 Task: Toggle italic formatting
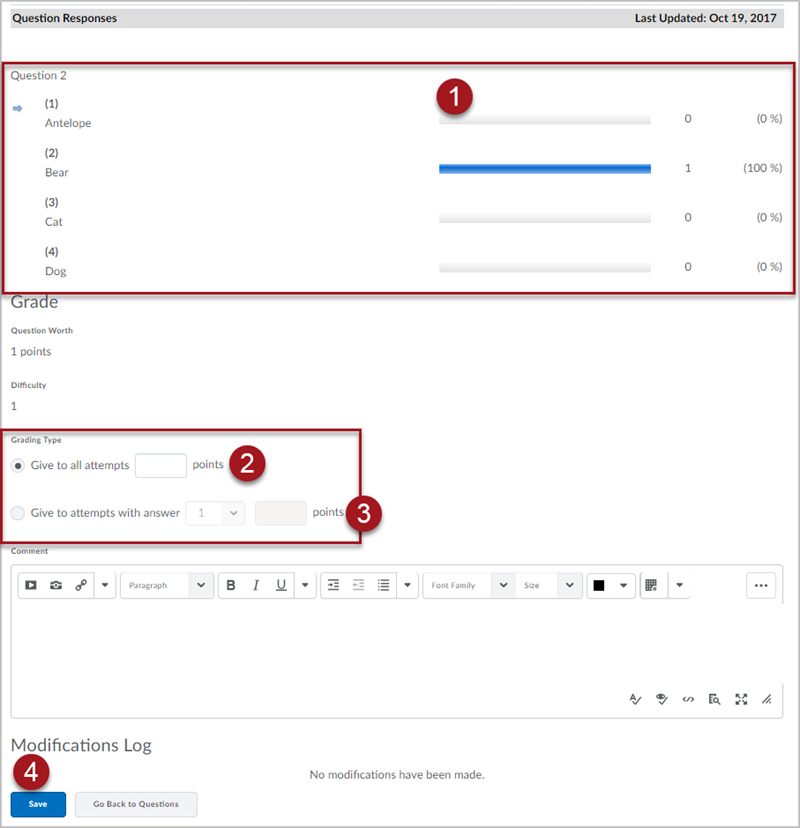coord(256,585)
